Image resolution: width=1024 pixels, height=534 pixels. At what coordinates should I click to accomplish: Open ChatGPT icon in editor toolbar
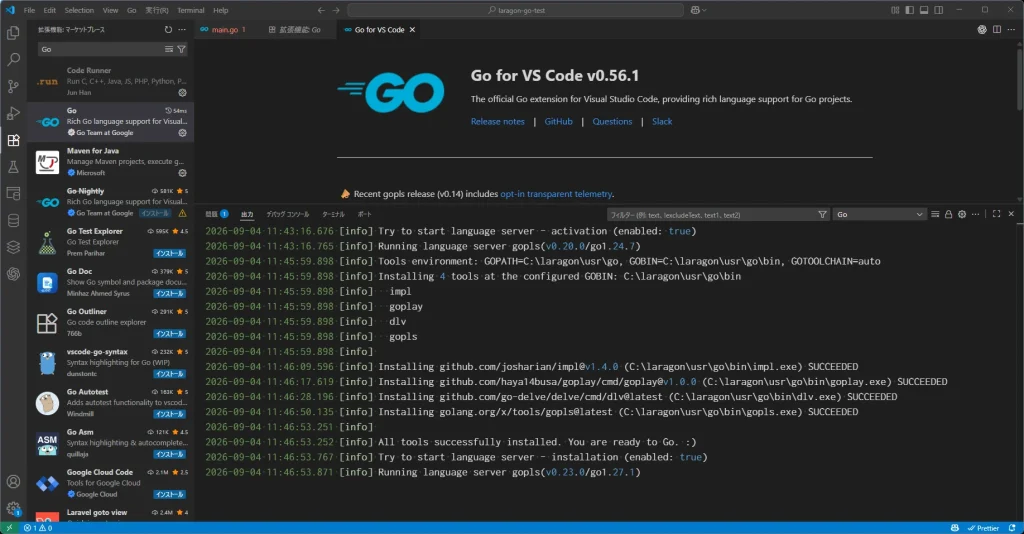click(x=982, y=29)
